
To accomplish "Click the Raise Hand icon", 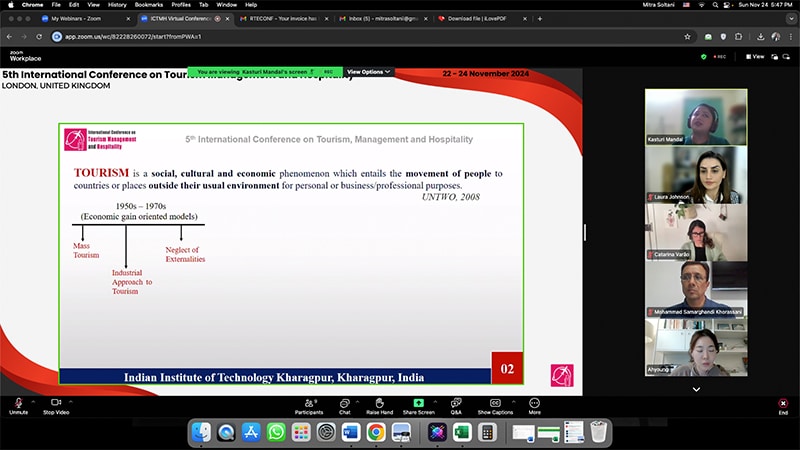I will point(379,403).
